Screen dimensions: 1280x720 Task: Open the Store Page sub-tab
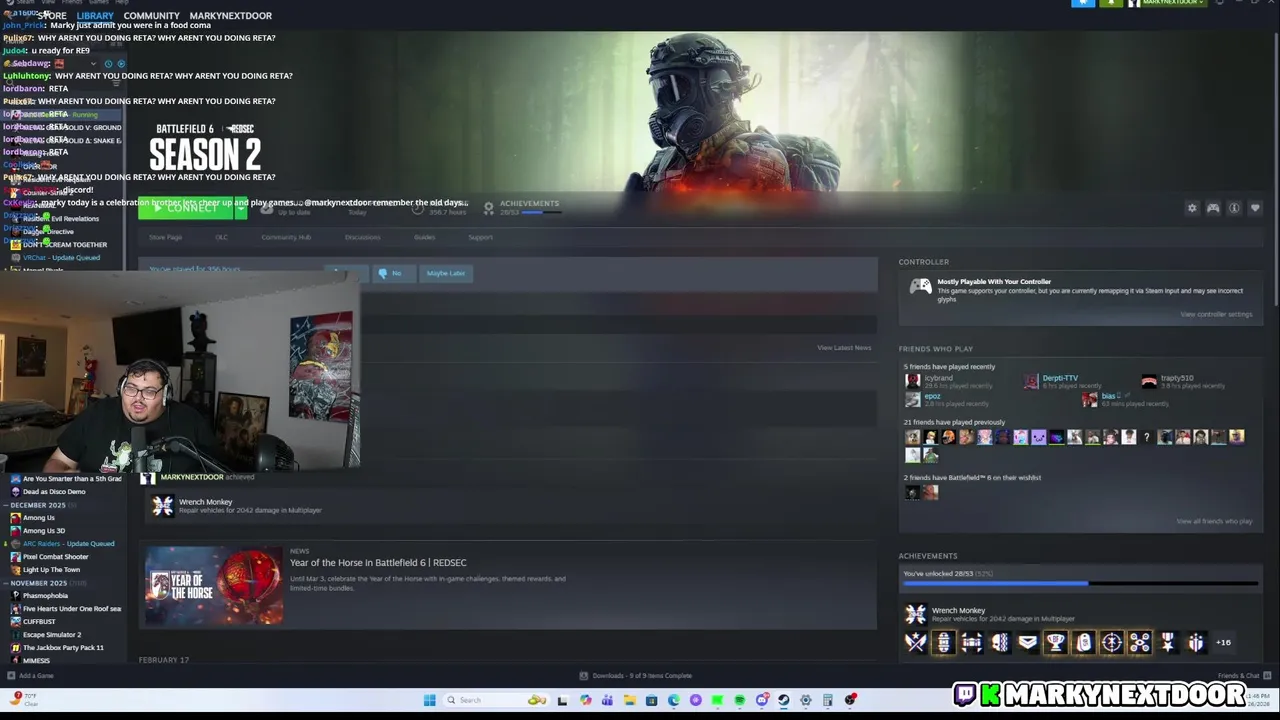165,237
